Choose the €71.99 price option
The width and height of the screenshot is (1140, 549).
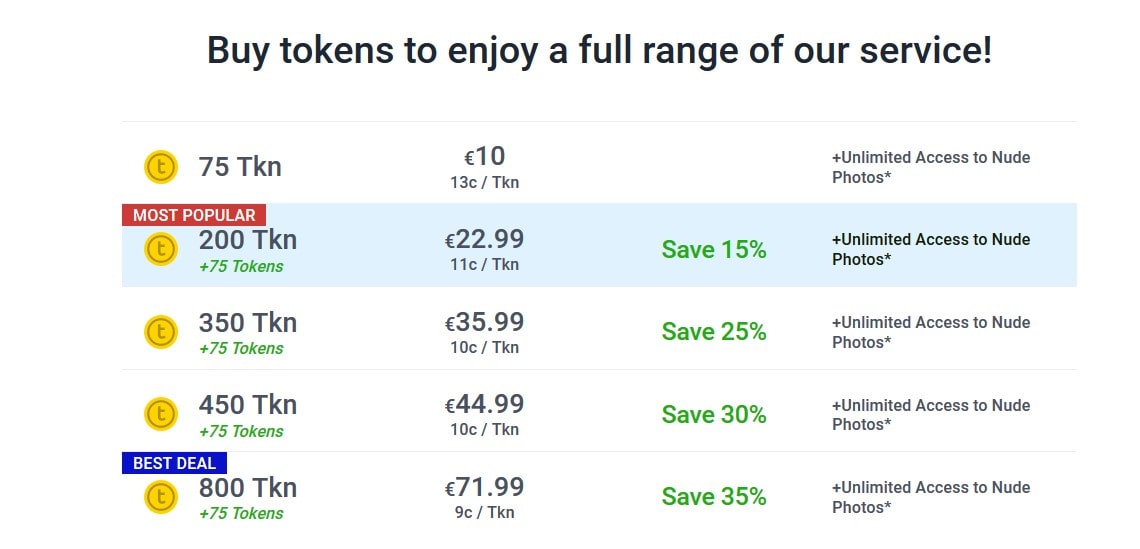pos(484,487)
